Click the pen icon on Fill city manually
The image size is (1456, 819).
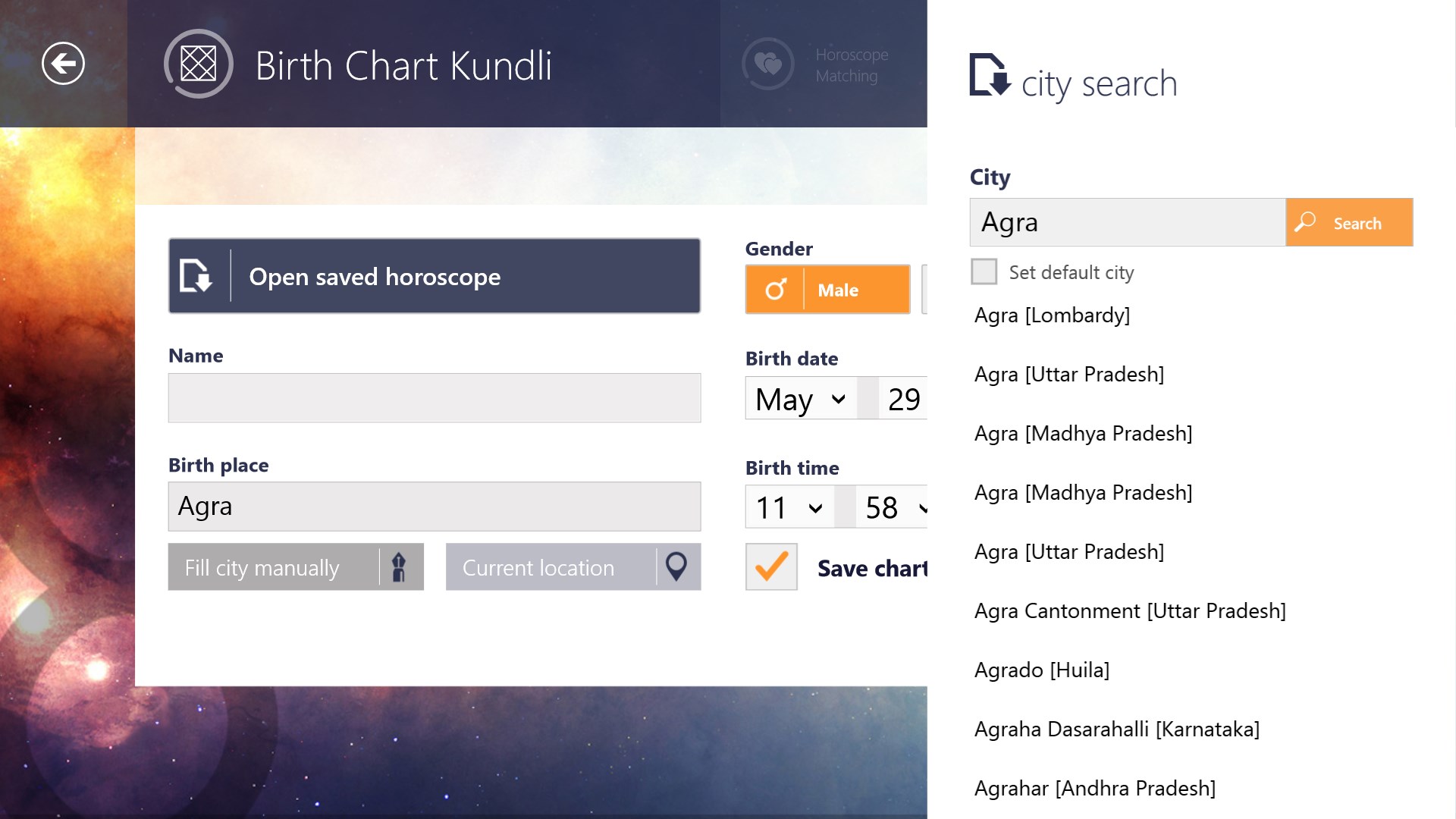coord(399,567)
